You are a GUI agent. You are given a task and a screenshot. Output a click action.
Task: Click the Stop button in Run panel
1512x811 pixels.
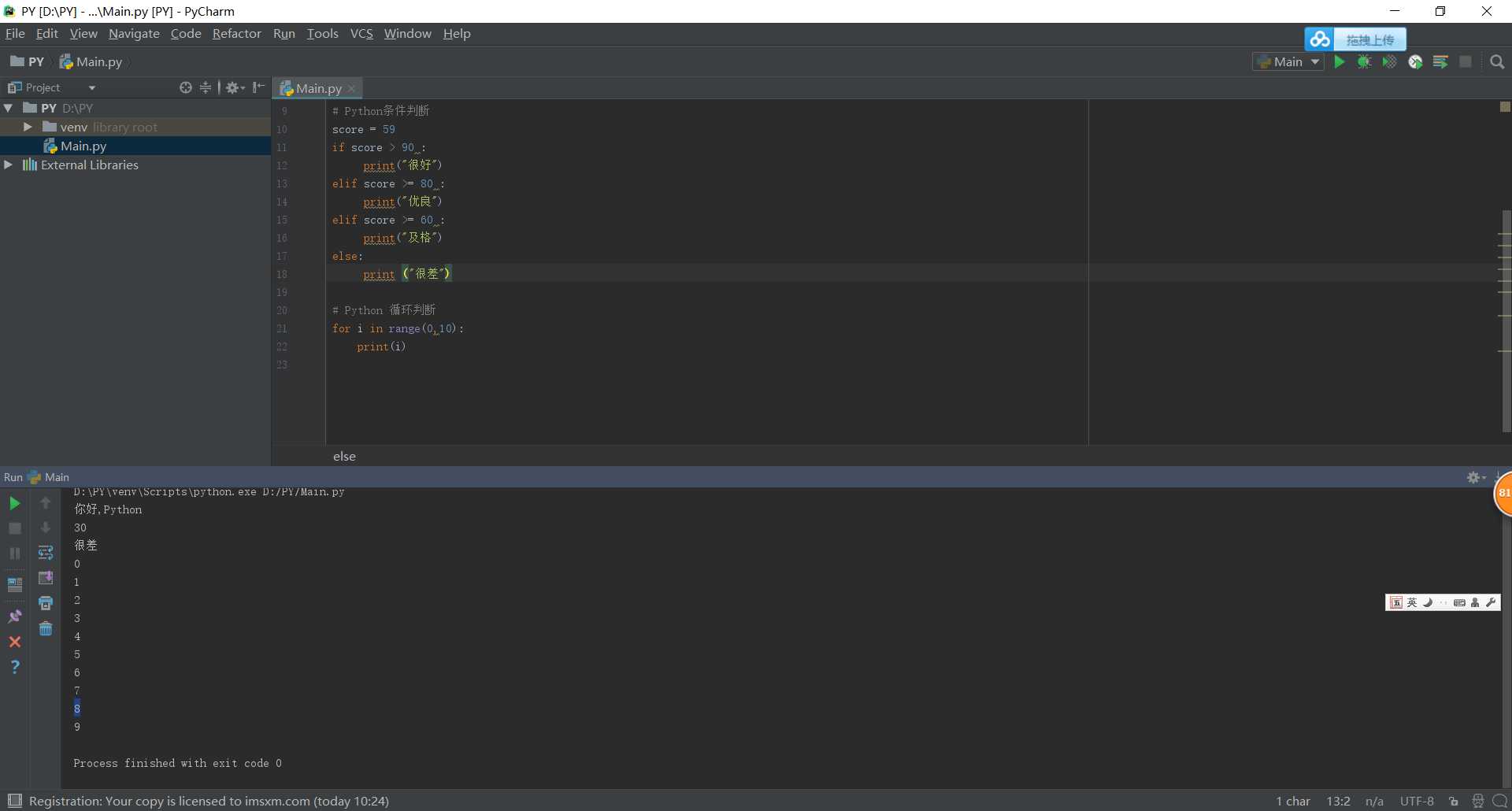14,528
